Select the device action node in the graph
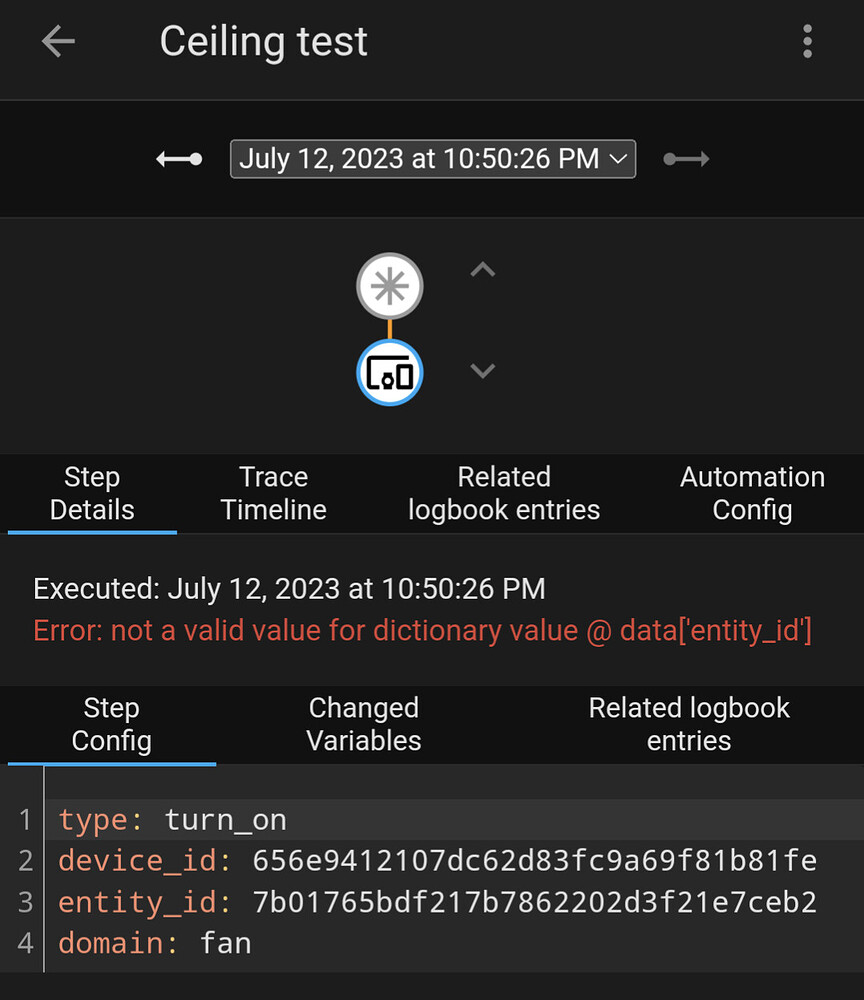Screen dimensions: 864x1000 389,371
